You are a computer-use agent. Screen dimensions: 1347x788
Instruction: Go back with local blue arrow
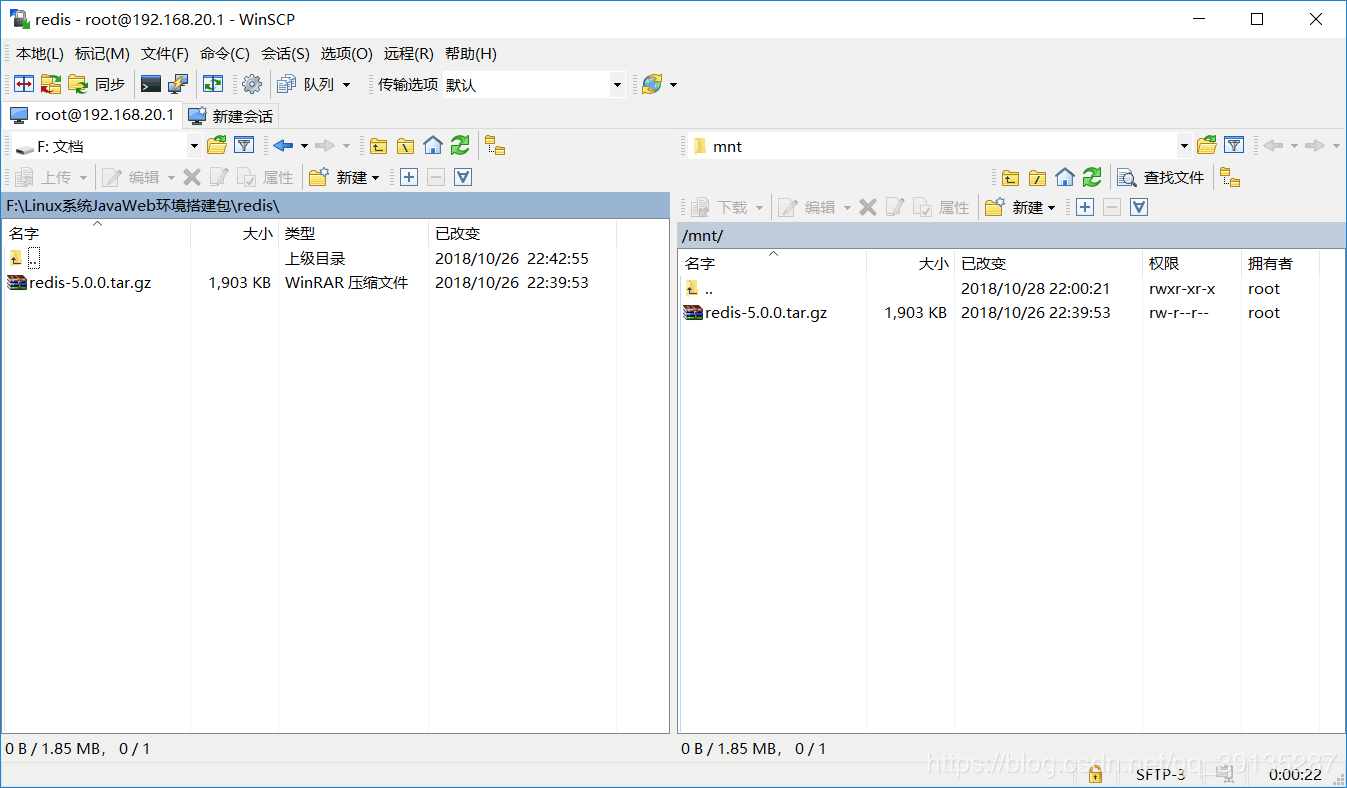click(x=283, y=146)
